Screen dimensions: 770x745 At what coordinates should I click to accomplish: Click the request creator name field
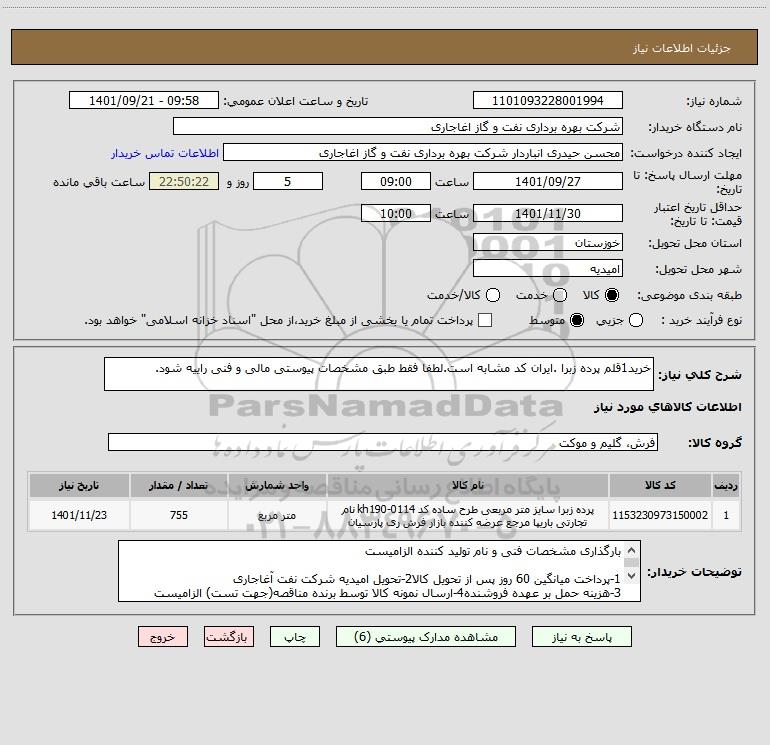423,153
